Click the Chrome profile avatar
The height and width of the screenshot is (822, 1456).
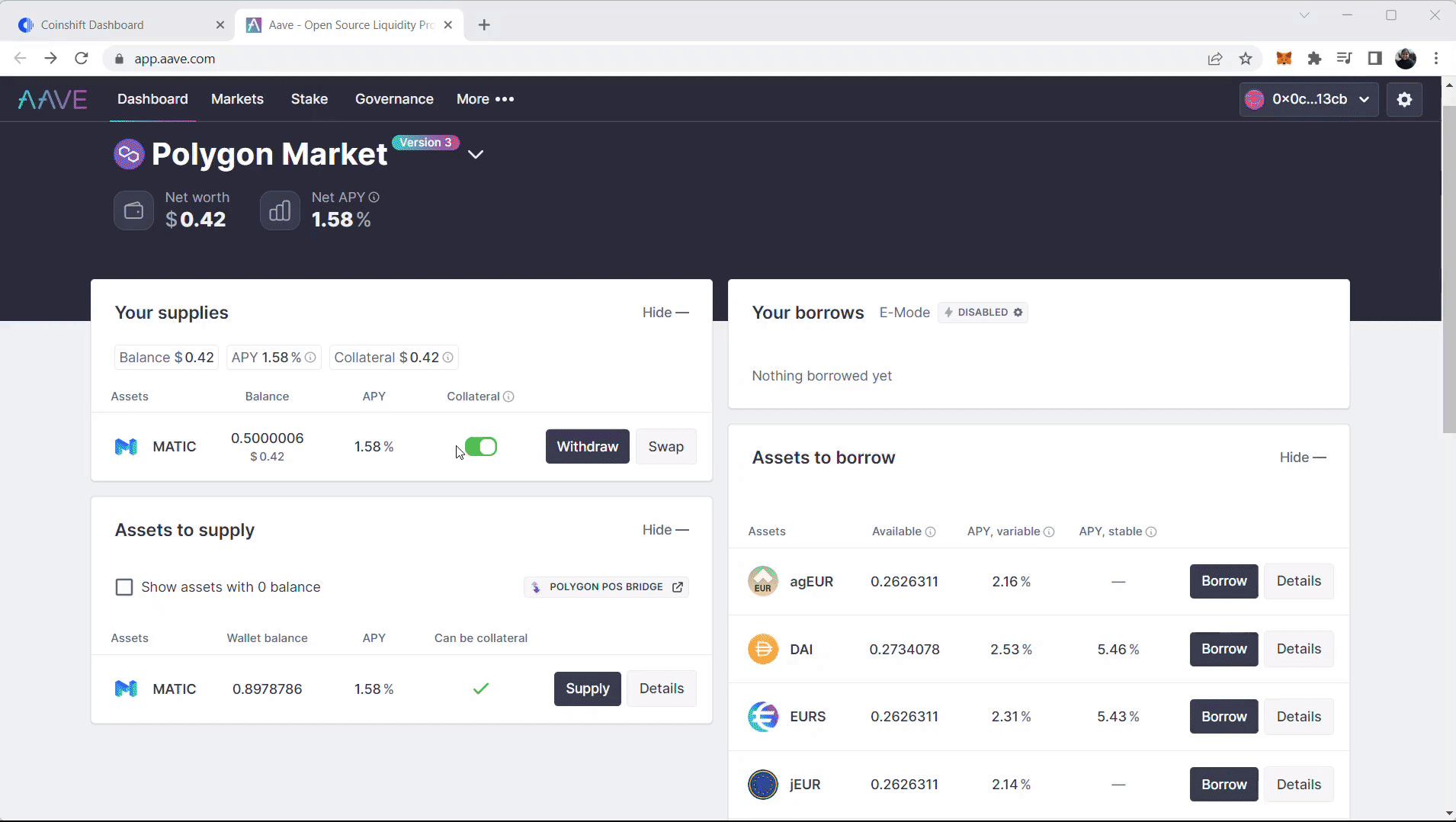(1406, 59)
